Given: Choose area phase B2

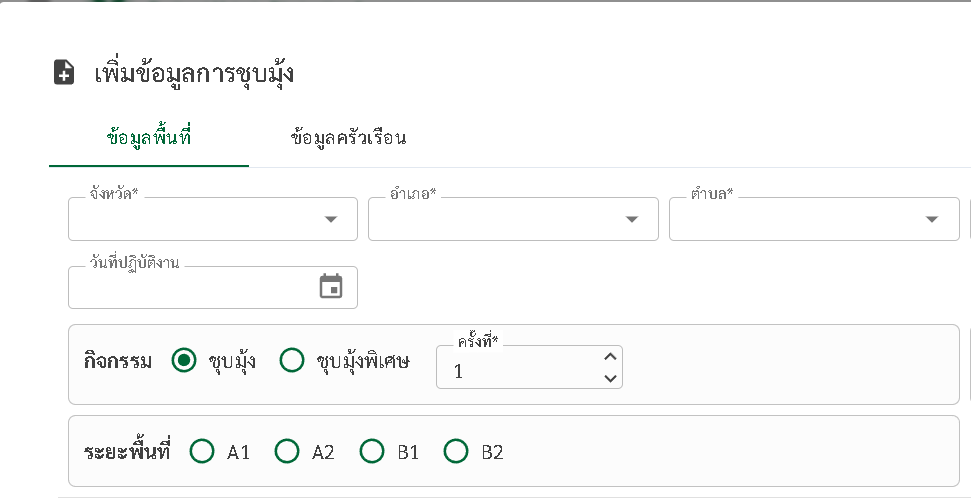Looking at the screenshot, I should tap(456, 451).
